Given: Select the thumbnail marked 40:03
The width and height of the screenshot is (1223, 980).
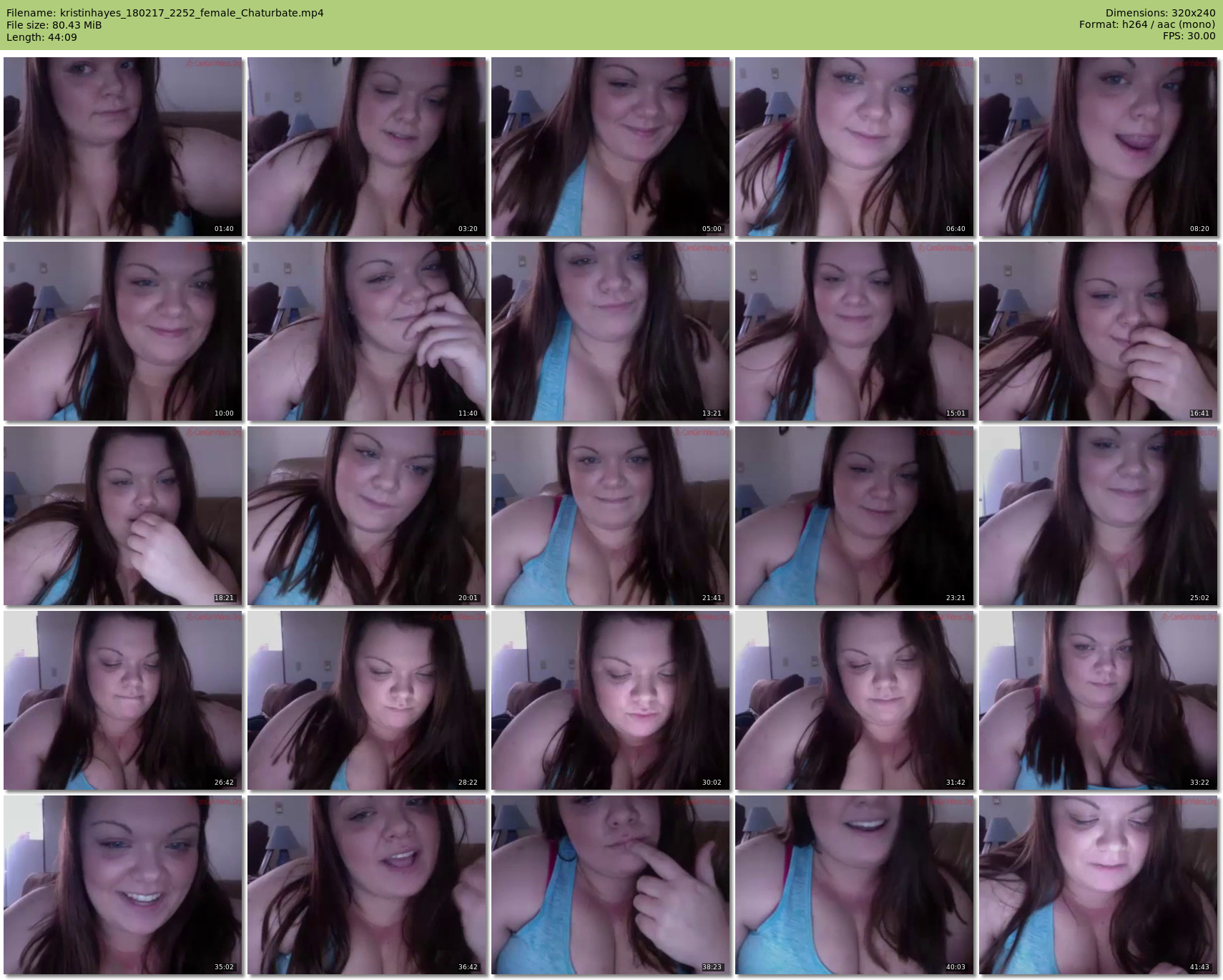Looking at the screenshot, I should [855, 885].
